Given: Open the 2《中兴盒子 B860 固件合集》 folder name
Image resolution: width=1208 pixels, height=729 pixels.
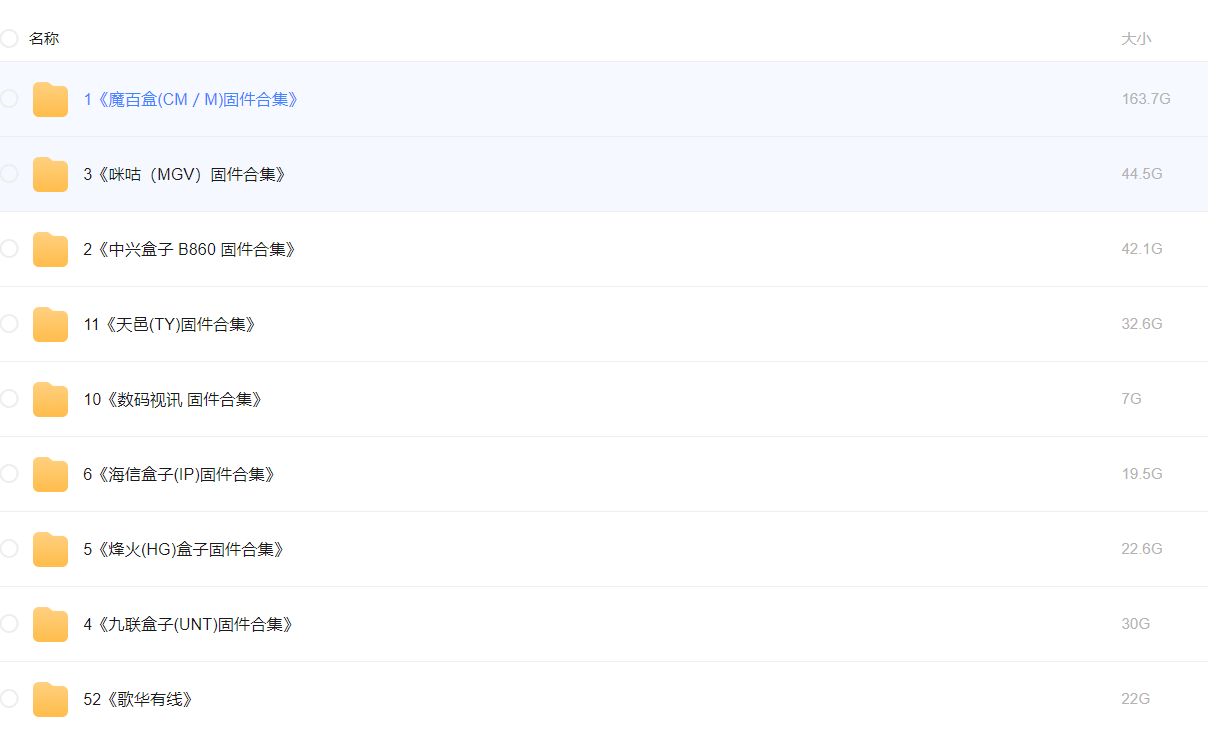Looking at the screenshot, I should pyautogui.click(x=190, y=249).
